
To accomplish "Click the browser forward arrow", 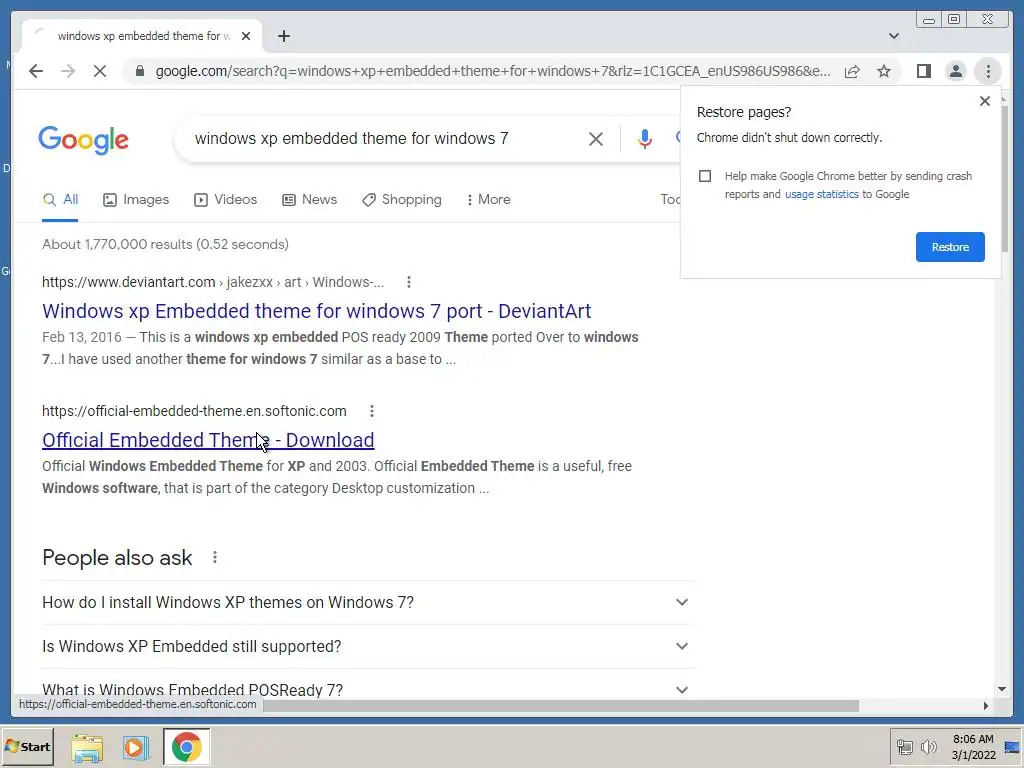I will 68,71.
